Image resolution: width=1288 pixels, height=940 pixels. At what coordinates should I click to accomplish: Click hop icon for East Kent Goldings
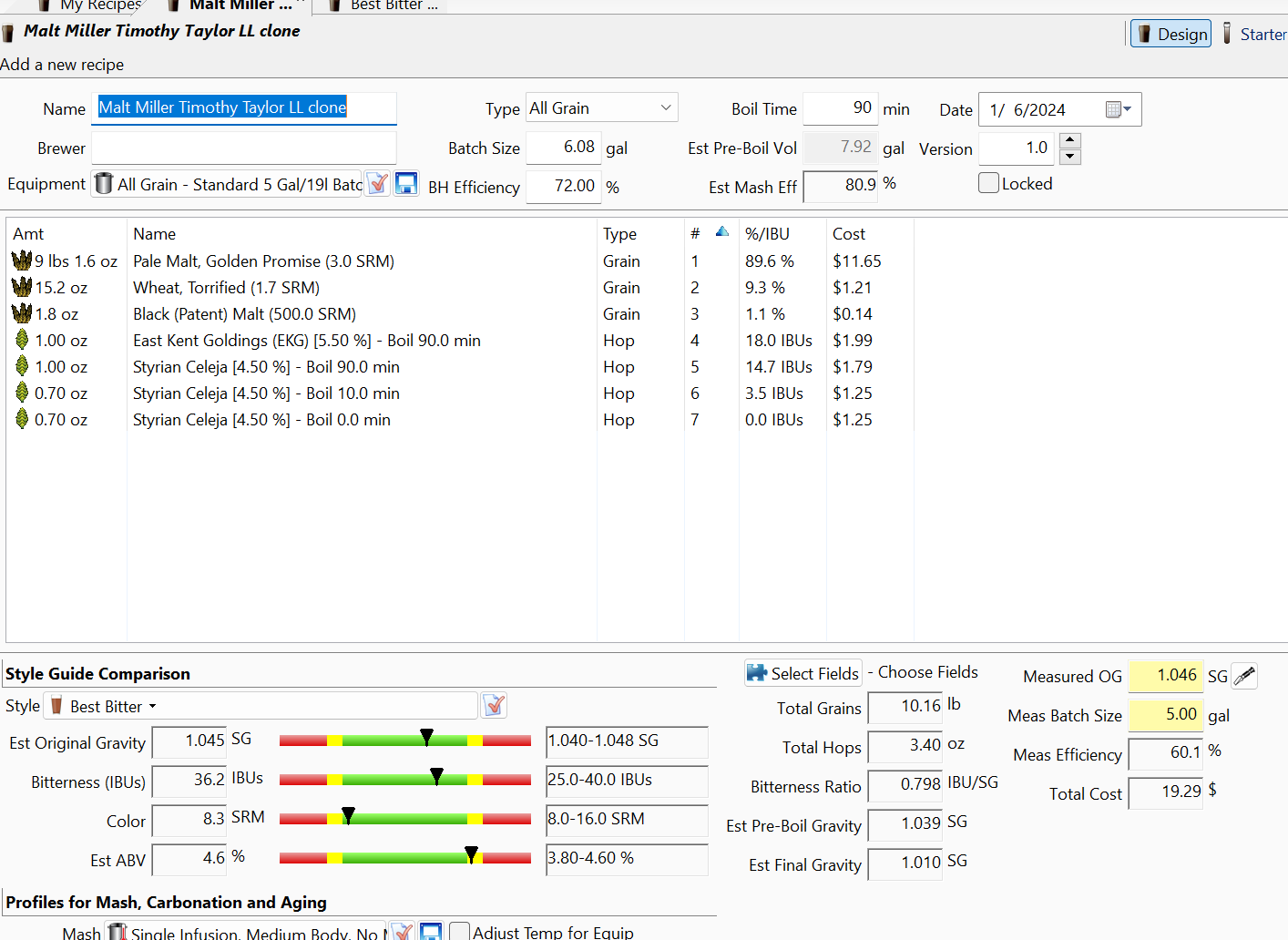coord(22,340)
